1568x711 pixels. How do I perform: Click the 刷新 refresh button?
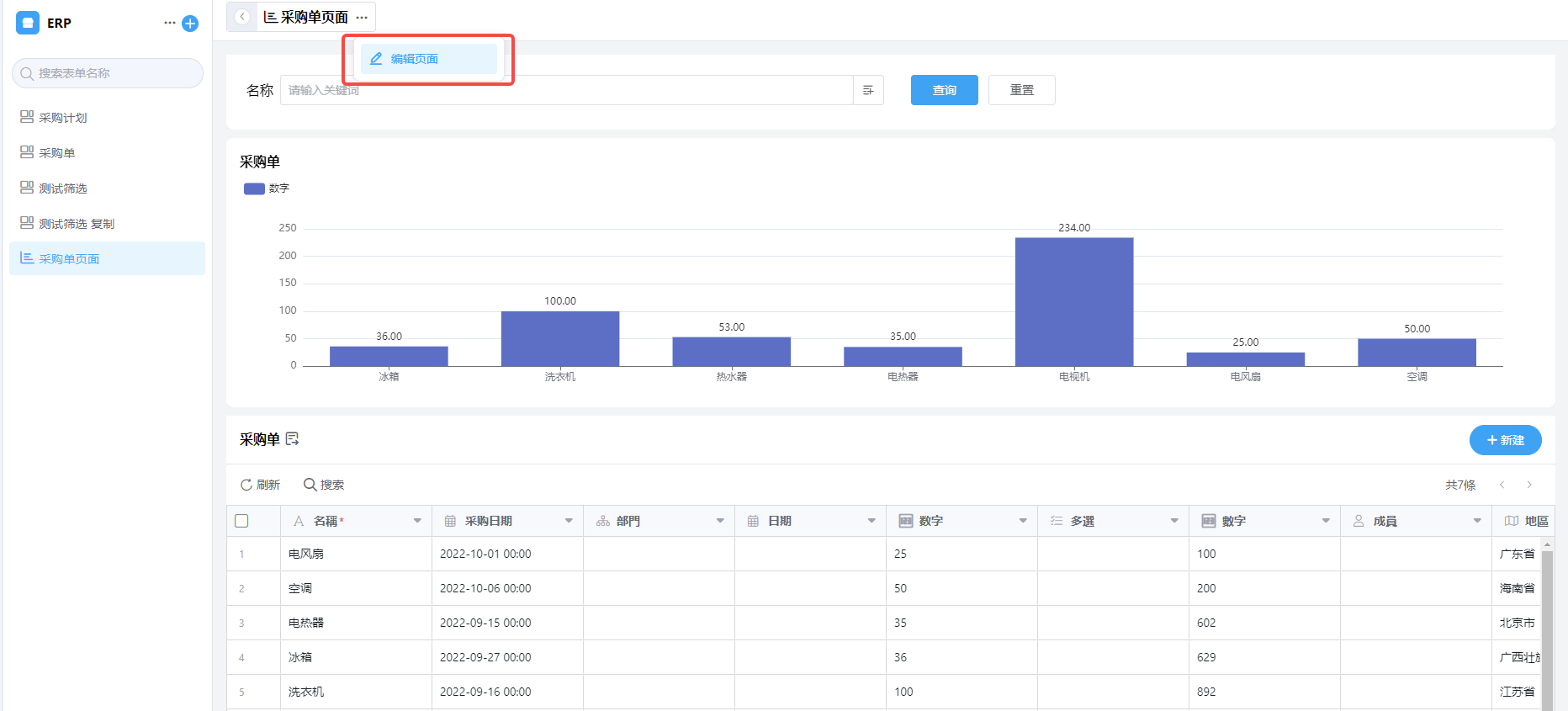tap(260, 485)
